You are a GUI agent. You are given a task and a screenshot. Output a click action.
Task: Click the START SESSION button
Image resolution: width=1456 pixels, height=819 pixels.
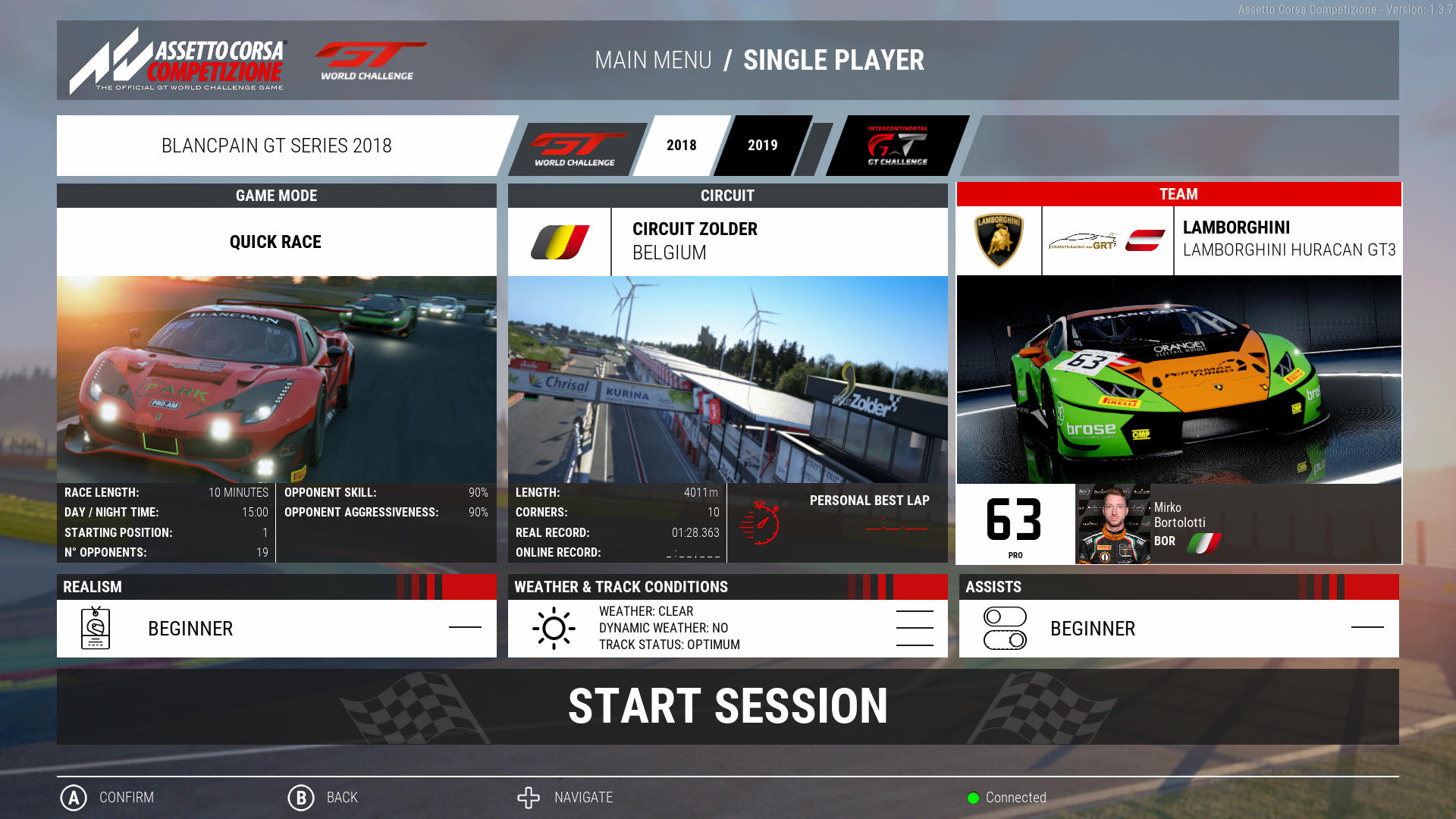click(728, 706)
